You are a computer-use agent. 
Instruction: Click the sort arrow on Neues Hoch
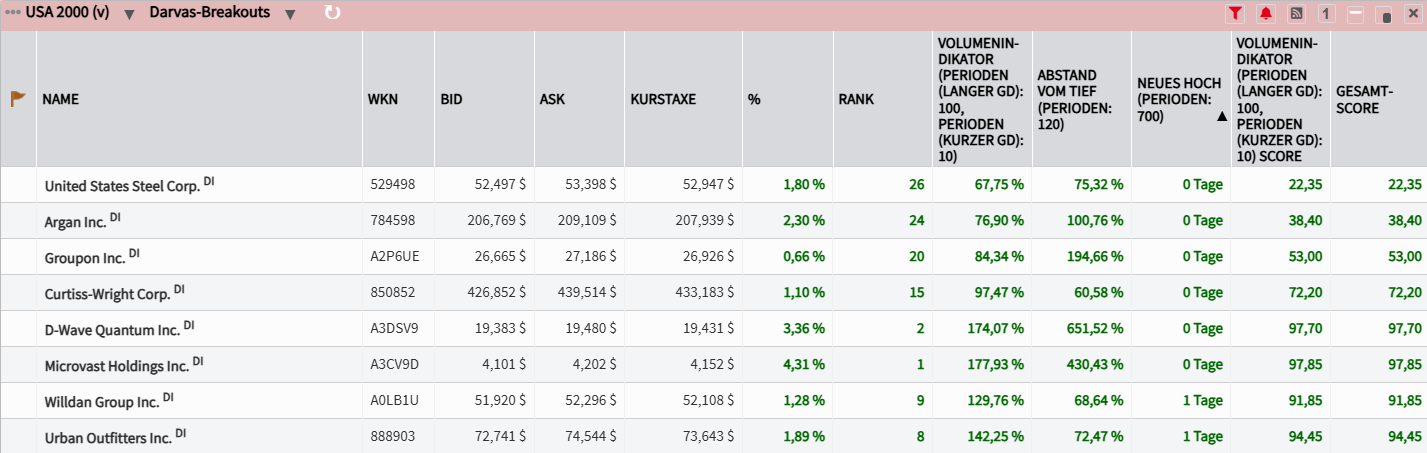coord(1220,116)
